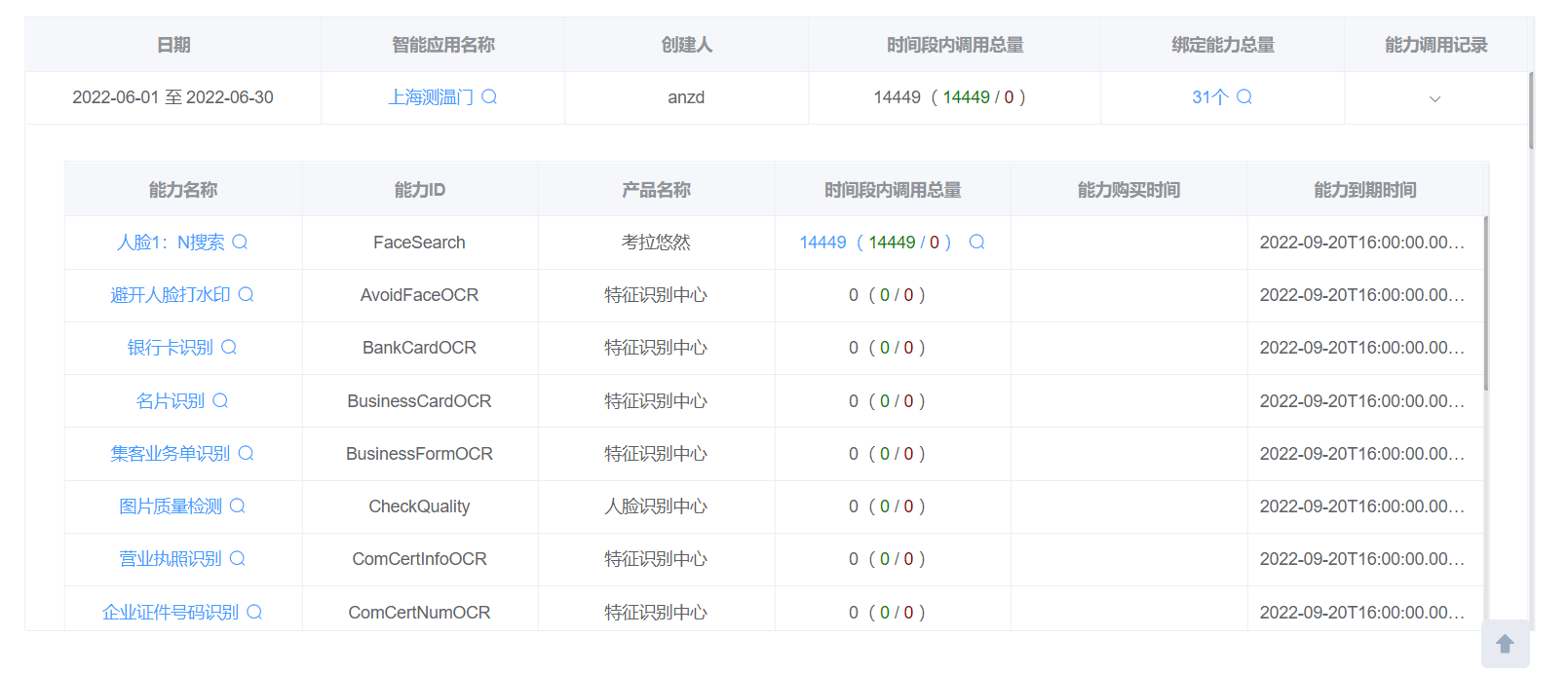Click the 人脸识别中心 product name cell
The height and width of the screenshot is (675, 1568).
(x=657, y=506)
